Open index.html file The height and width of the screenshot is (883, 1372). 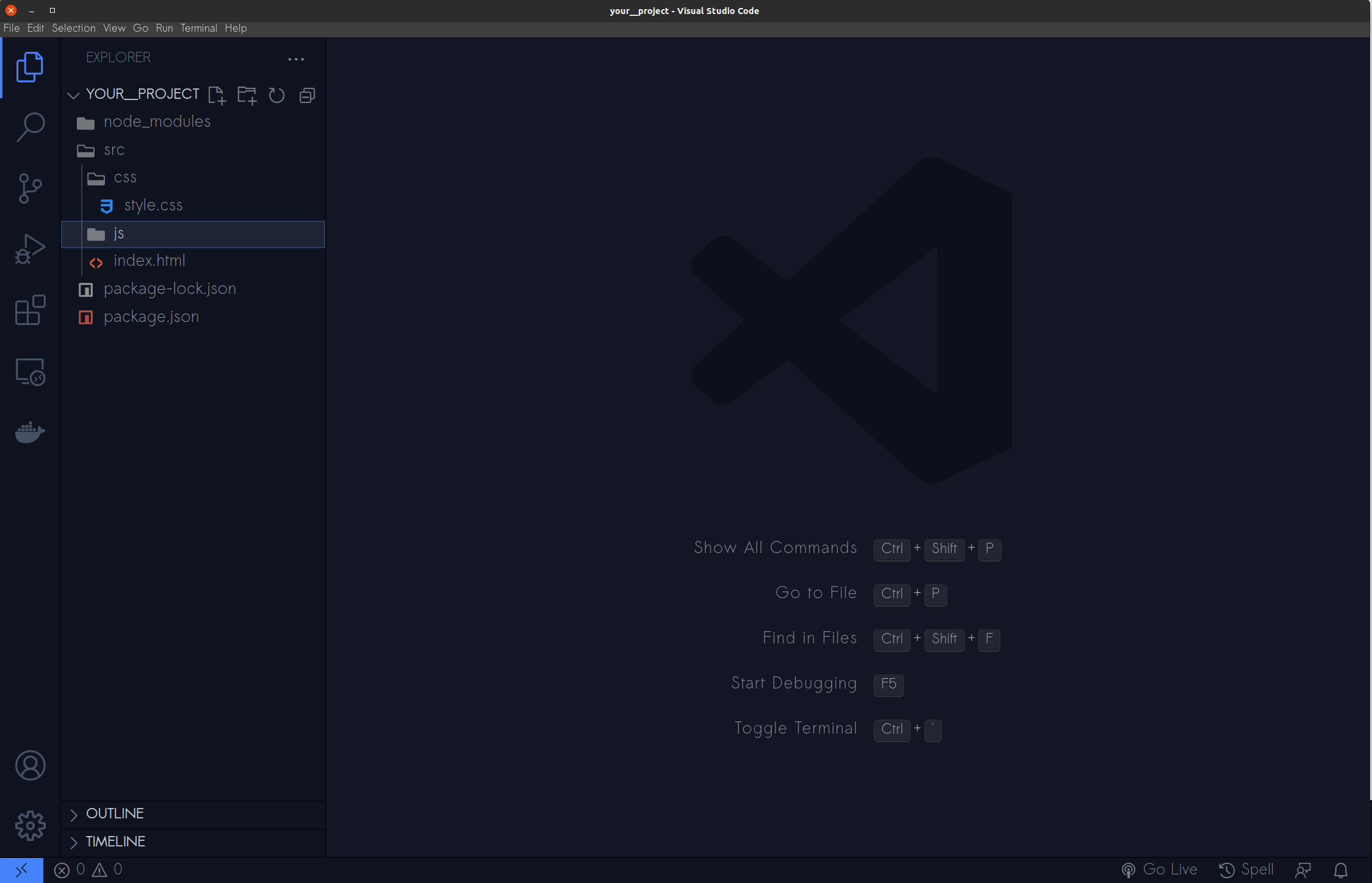pos(193,261)
